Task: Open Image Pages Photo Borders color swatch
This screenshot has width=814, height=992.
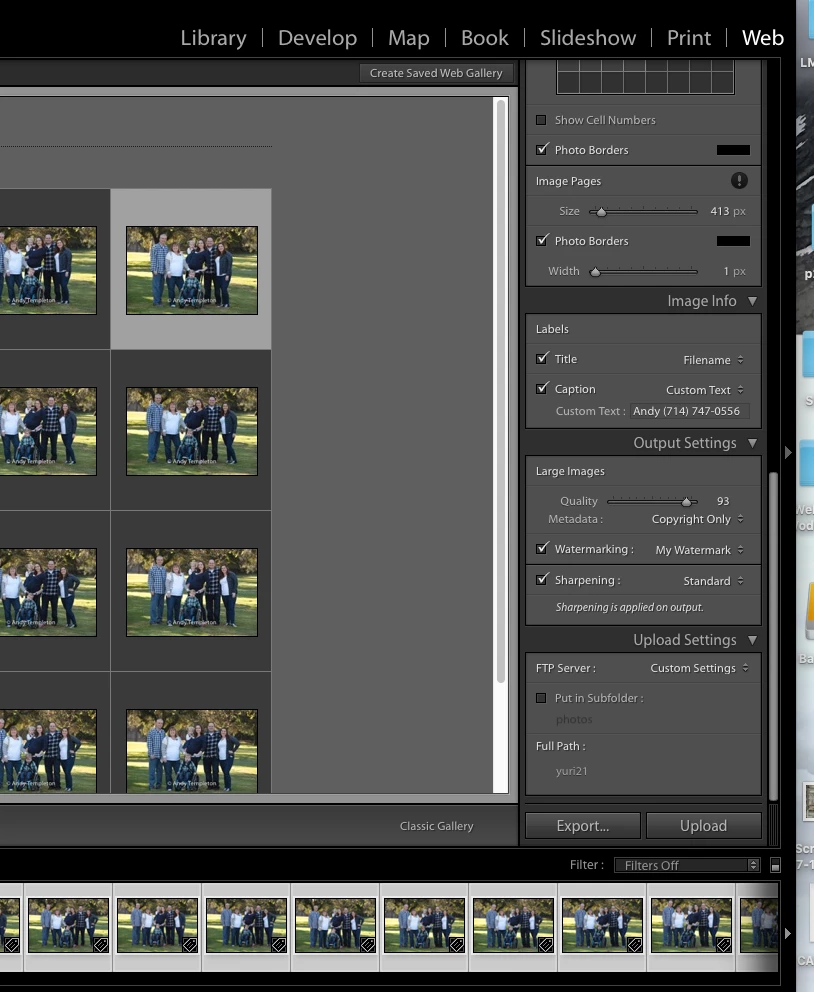Action: click(733, 241)
